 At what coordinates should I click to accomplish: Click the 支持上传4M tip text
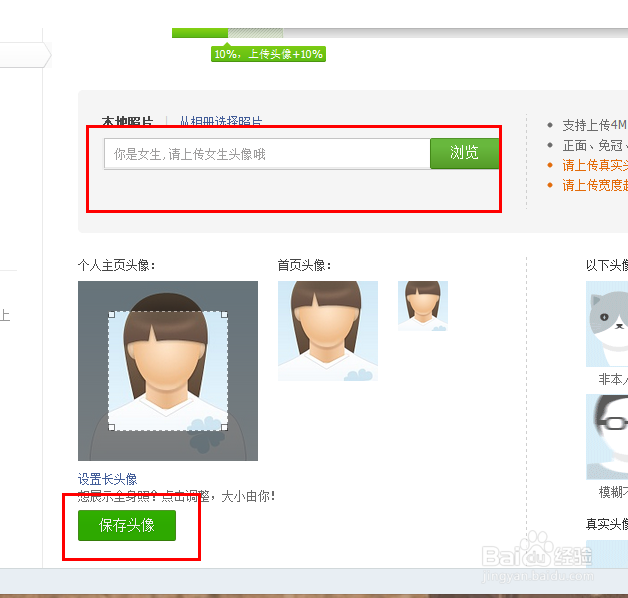pos(595,125)
